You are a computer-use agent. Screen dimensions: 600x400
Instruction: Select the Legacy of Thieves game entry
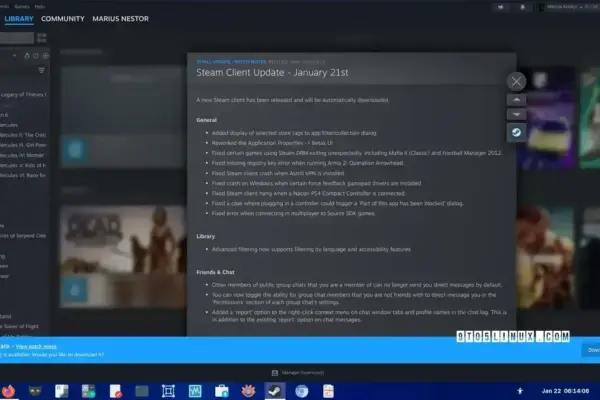(23, 95)
